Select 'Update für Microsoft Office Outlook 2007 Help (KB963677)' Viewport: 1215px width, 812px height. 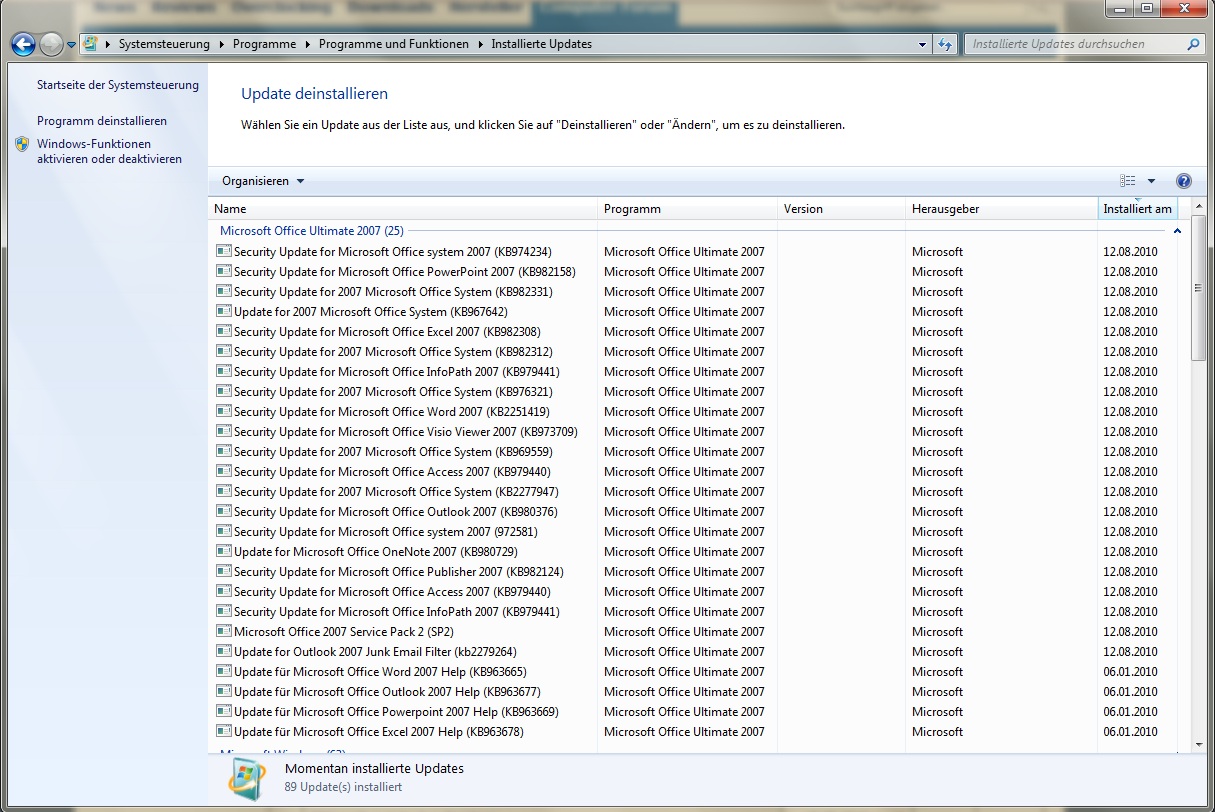pos(387,692)
